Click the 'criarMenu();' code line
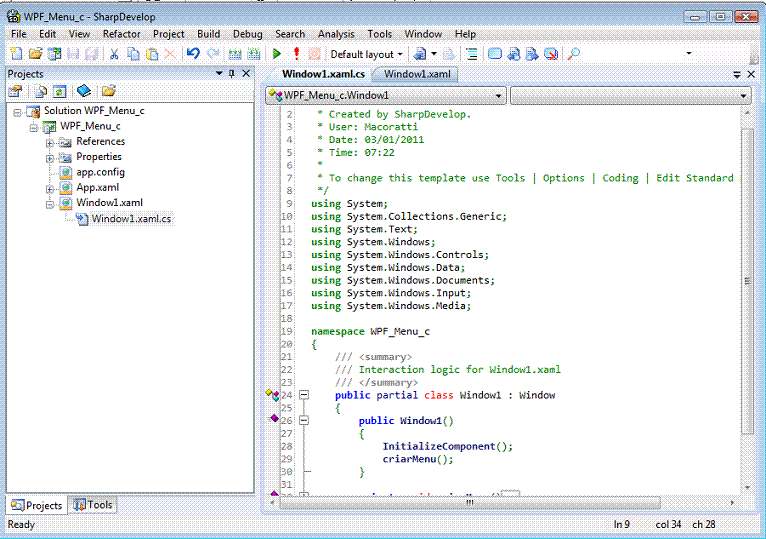The image size is (766, 539). click(418, 459)
